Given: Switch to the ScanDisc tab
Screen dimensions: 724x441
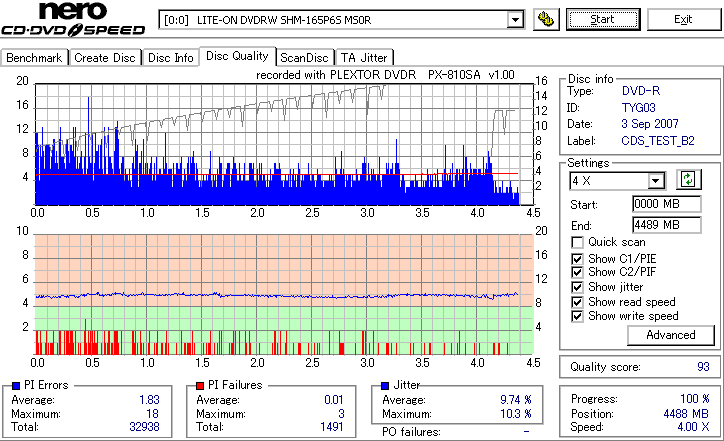Looking at the screenshot, I should pos(304,58).
